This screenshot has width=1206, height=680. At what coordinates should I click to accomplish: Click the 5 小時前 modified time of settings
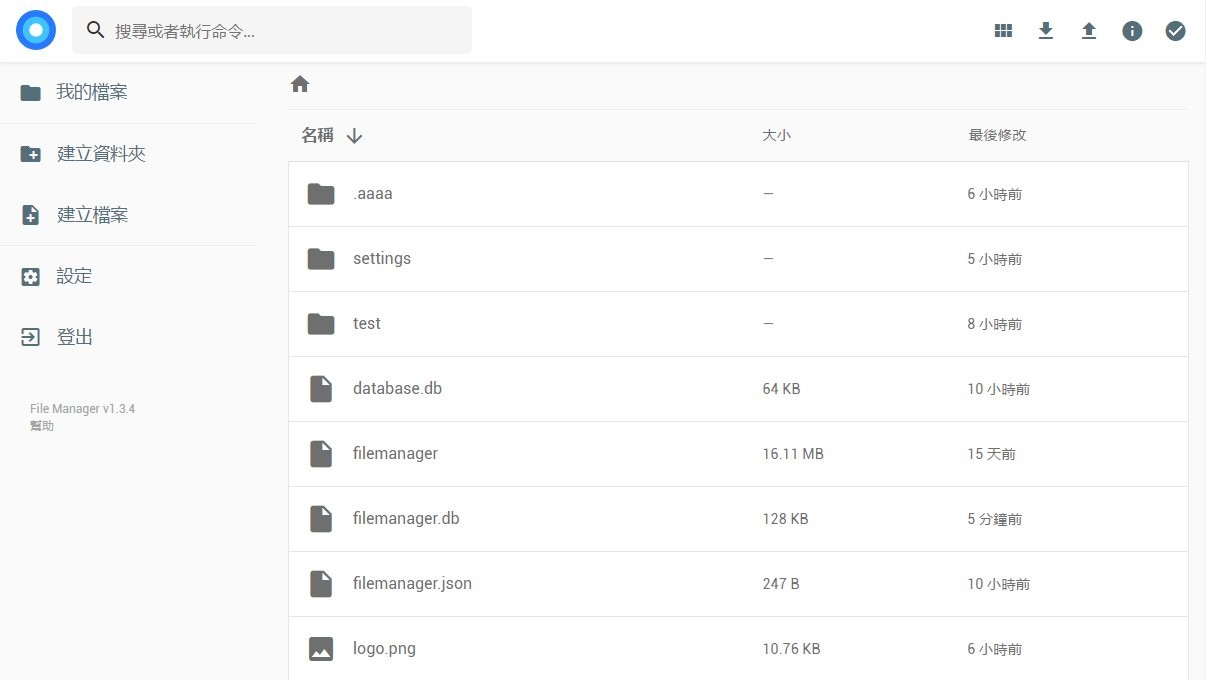pos(994,259)
